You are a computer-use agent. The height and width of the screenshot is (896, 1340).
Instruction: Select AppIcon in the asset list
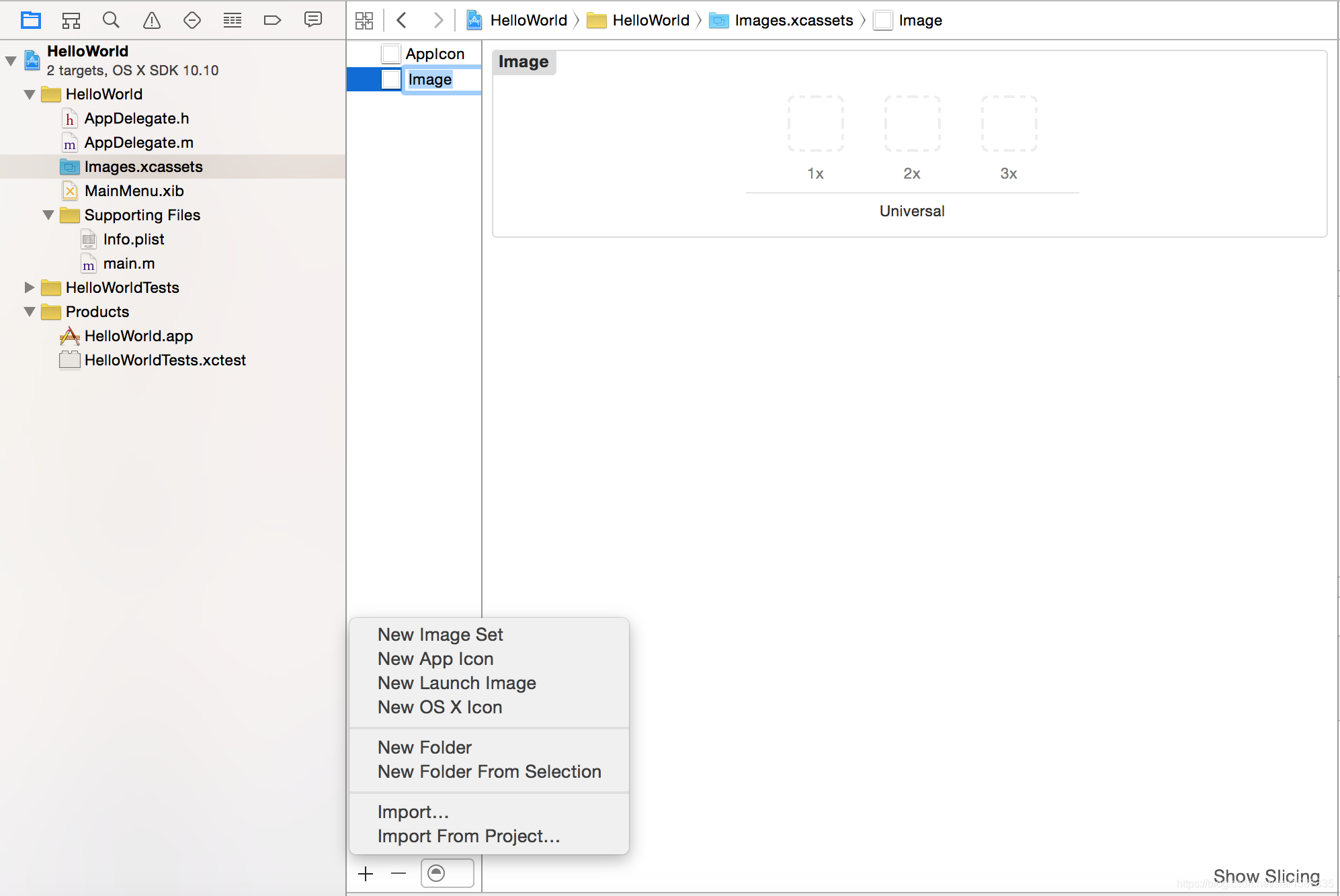(x=434, y=54)
